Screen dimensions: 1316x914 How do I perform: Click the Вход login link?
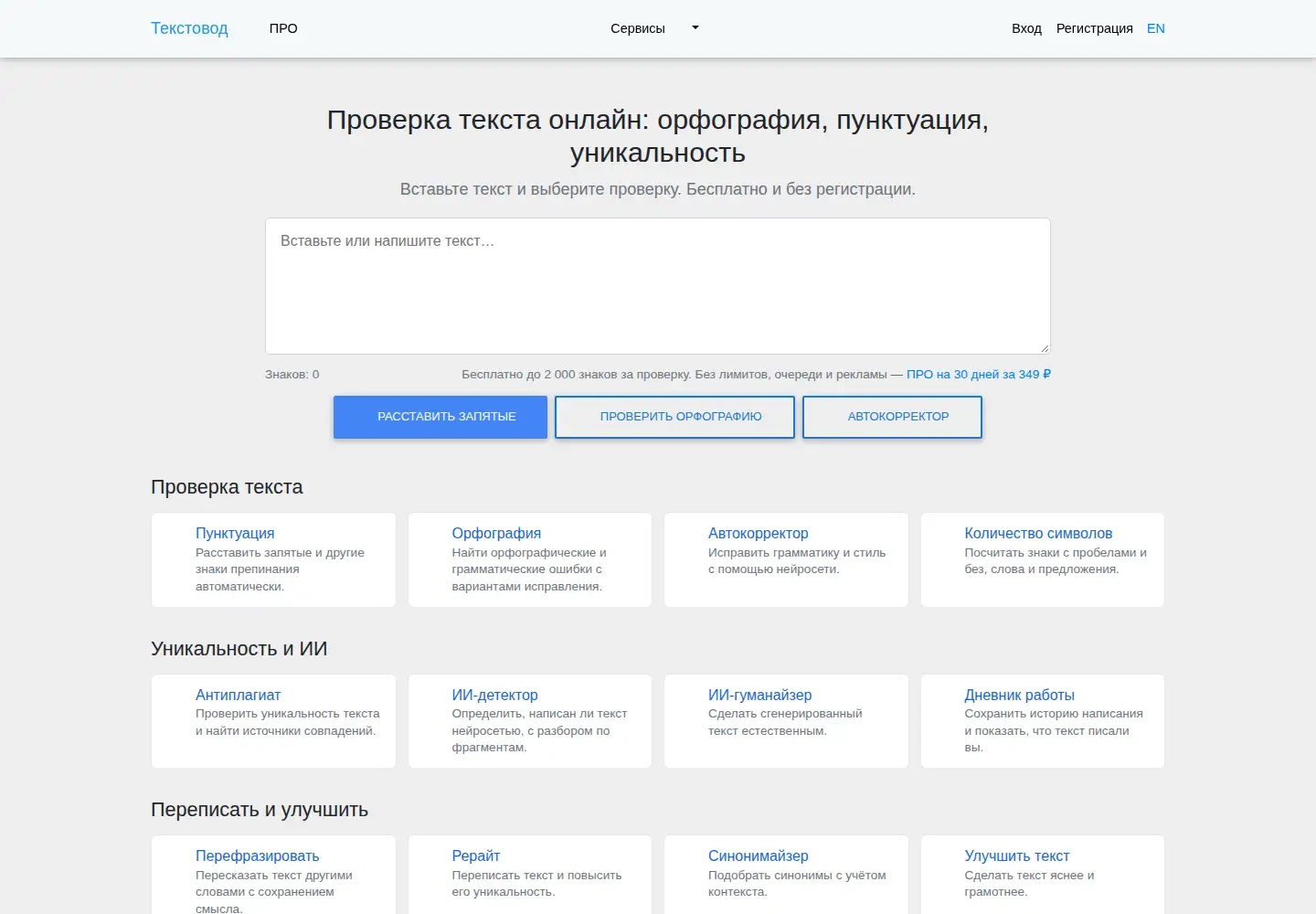tap(1026, 28)
